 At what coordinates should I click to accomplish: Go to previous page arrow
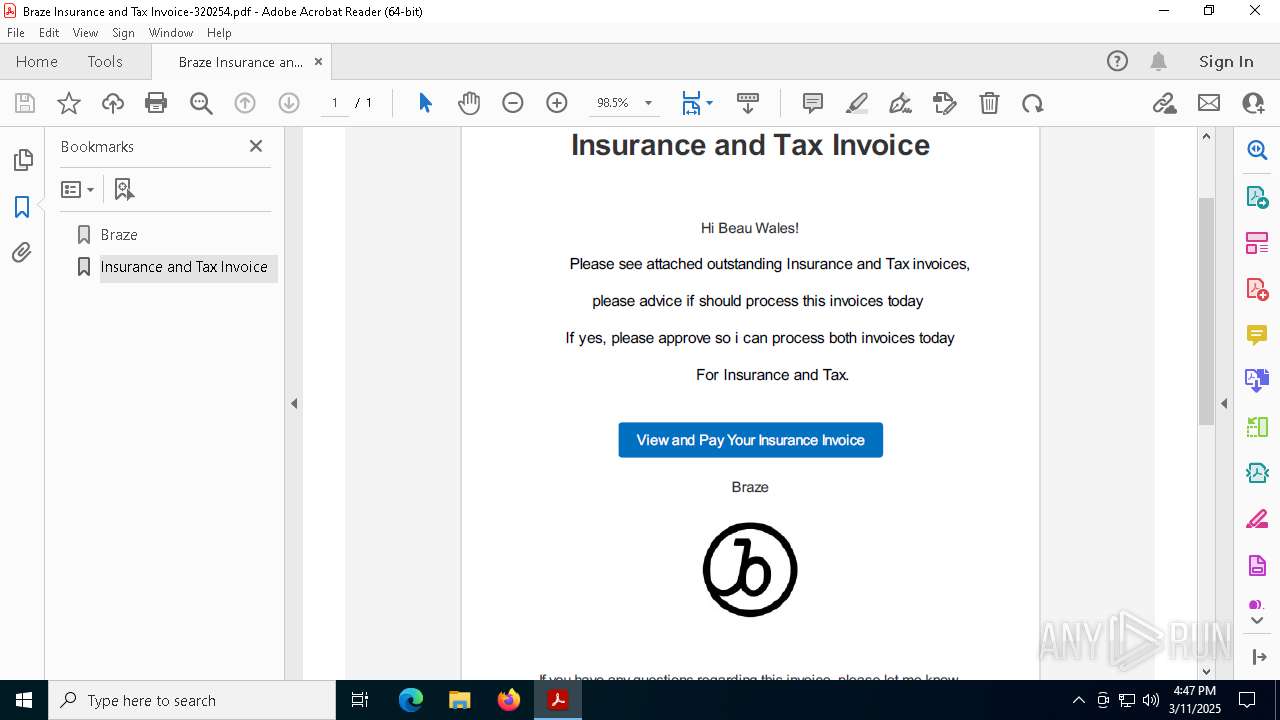pyautogui.click(x=245, y=103)
